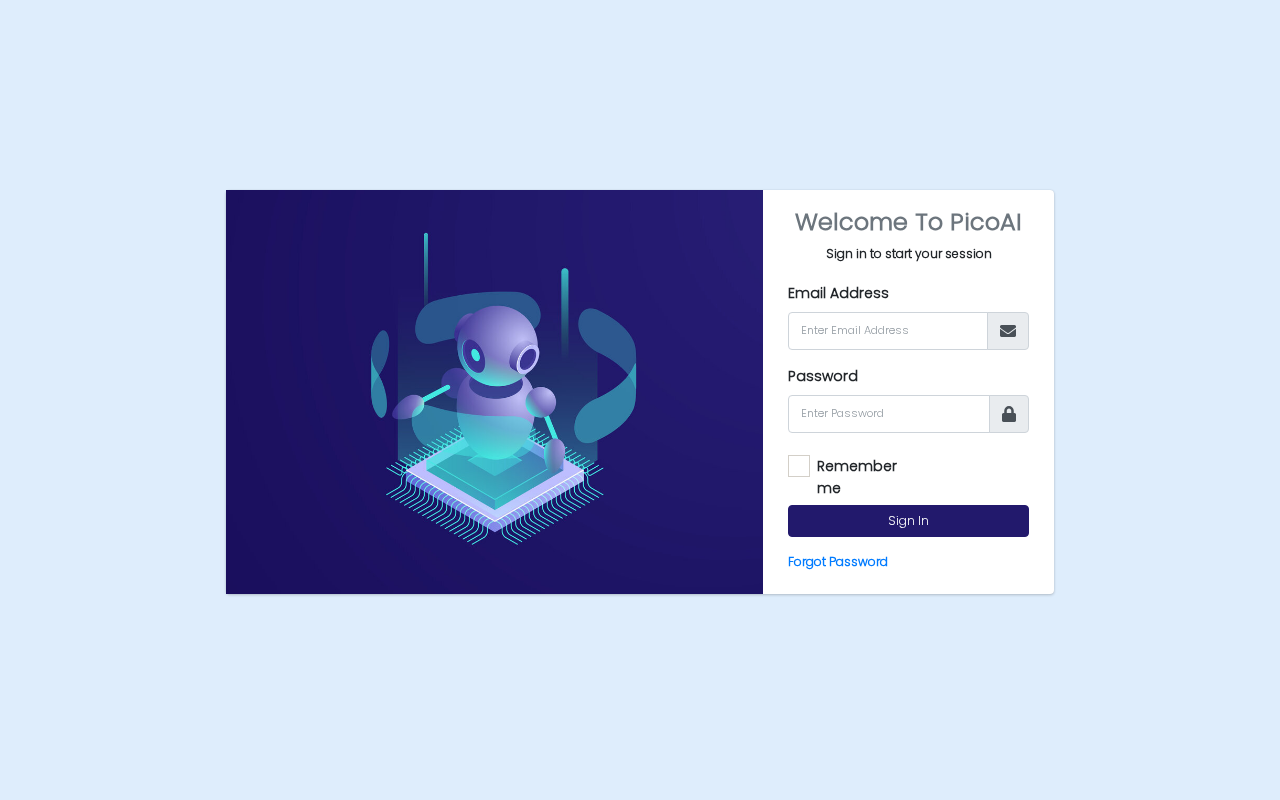
Task: Focus the Enter Email Address field
Action: [888, 331]
